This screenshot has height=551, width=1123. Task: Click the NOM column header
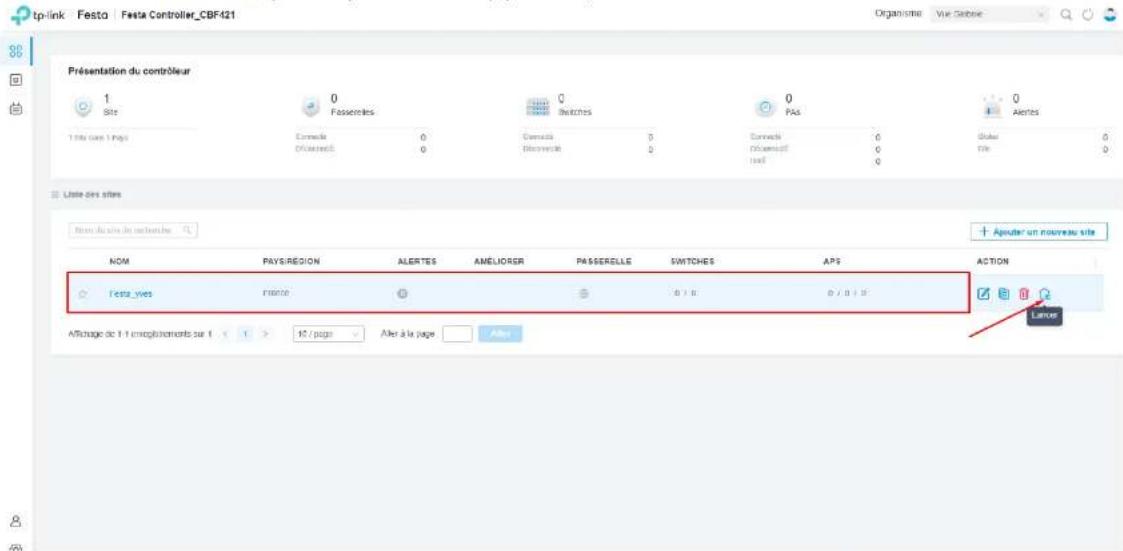[x=119, y=262]
